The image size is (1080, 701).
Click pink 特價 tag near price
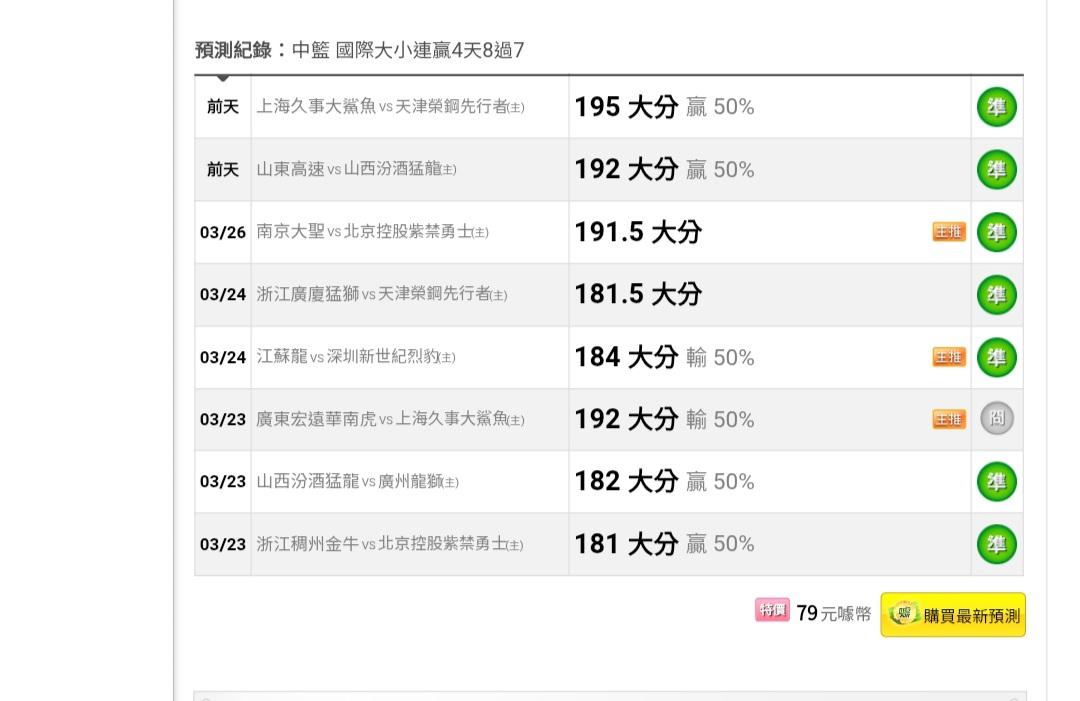772,610
